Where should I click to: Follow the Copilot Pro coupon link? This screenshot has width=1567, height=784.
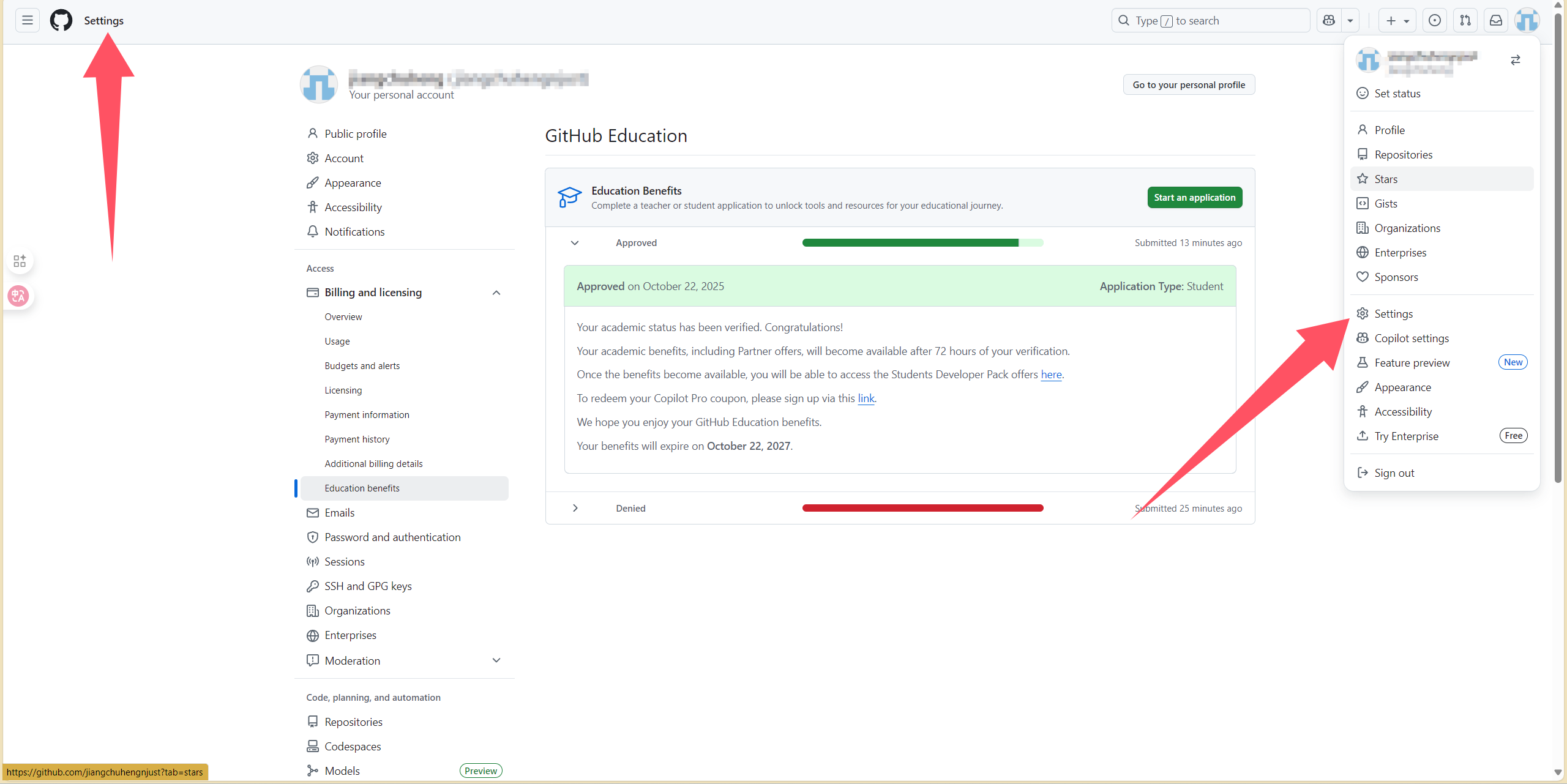(866, 398)
